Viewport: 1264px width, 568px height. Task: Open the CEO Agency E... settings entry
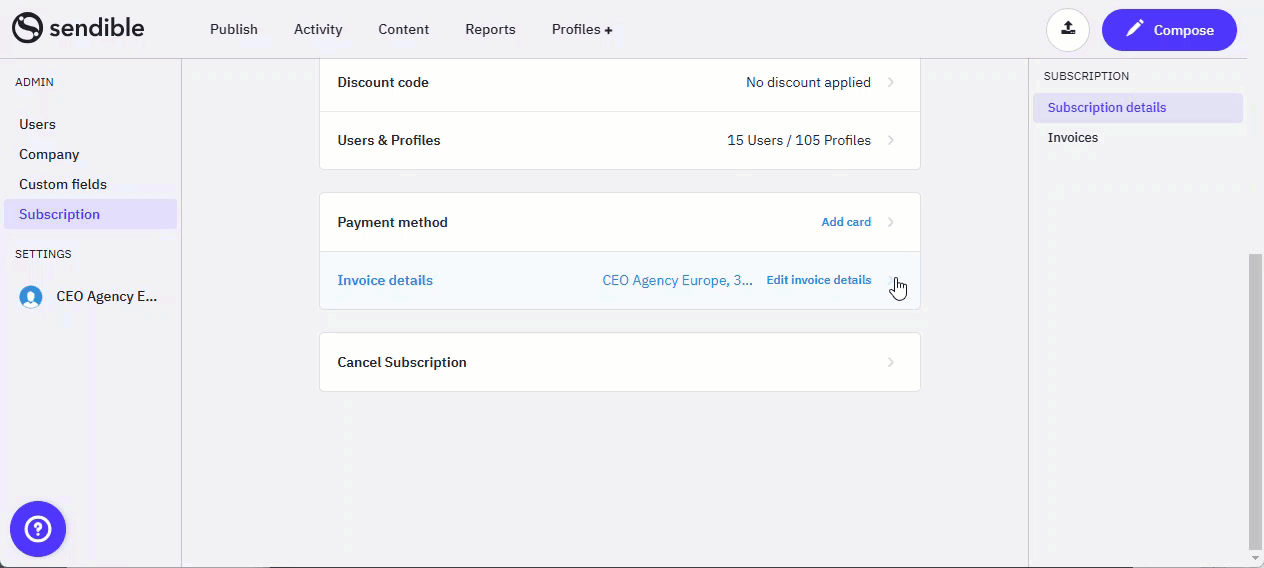point(90,297)
